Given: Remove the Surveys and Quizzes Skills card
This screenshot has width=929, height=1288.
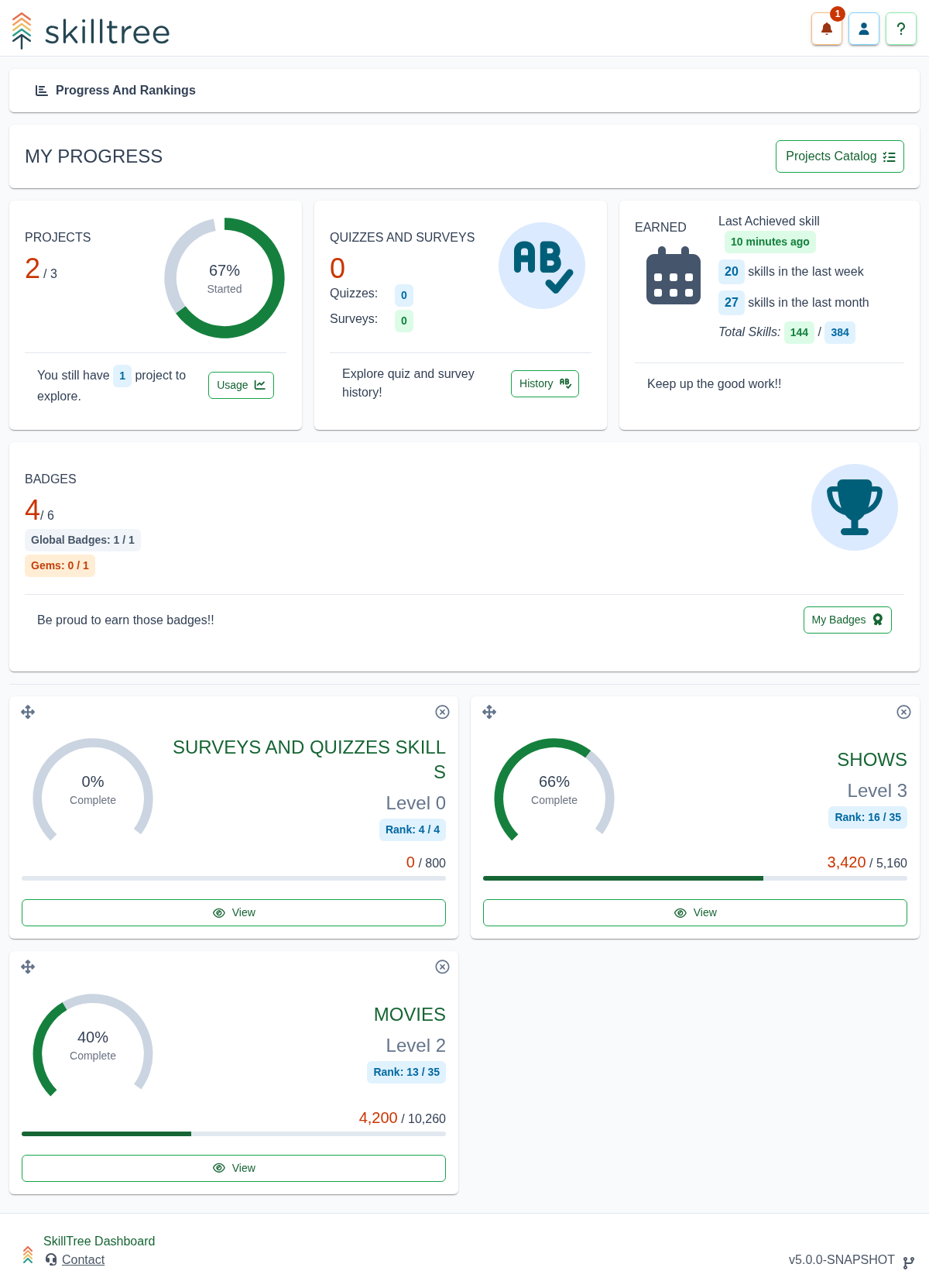Looking at the screenshot, I should click(x=442, y=712).
